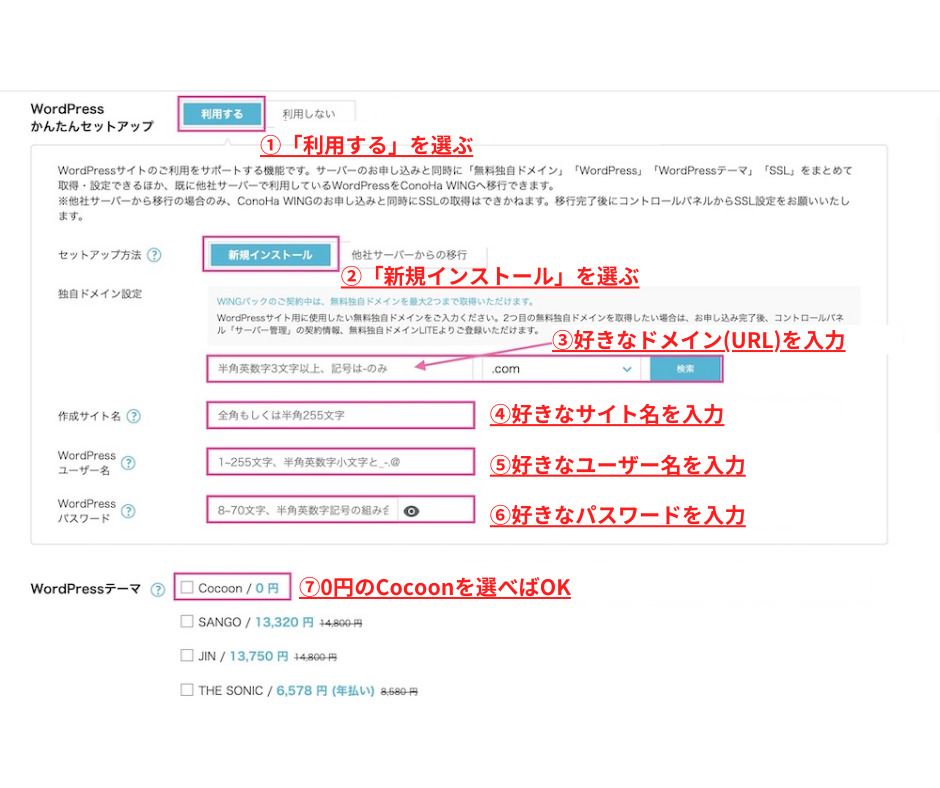Viewport: 940px width, 788px height.
Task: Click the WordPressかんたんセットアップ heading
Action: (x=92, y=118)
